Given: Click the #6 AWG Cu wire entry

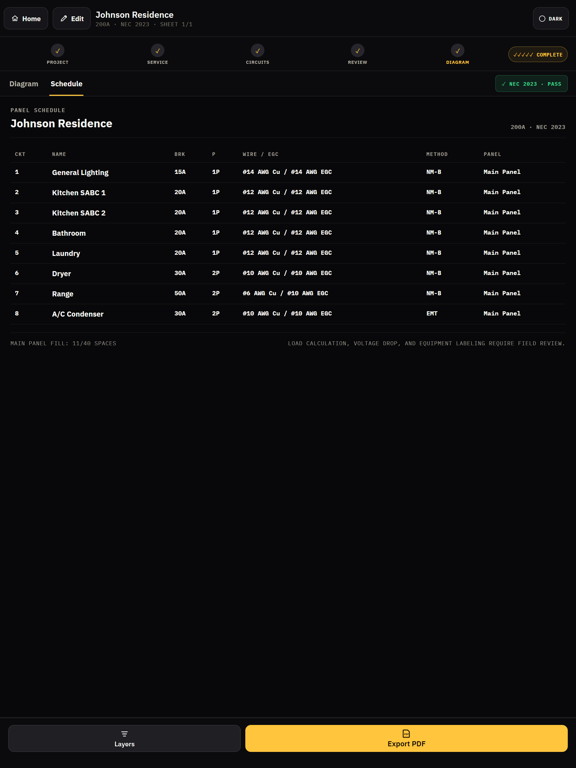Looking at the screenshot, I should [285, 293].
